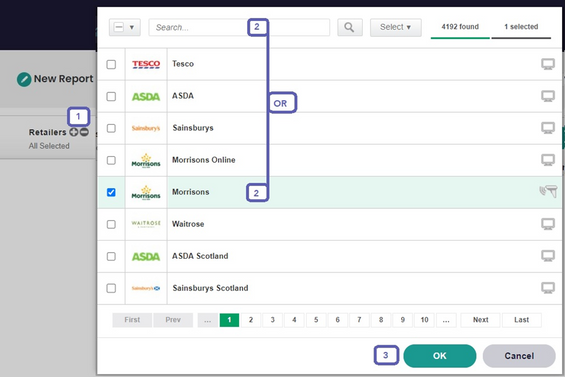
Task: Click the Prev page button
Action: point(173,320)
